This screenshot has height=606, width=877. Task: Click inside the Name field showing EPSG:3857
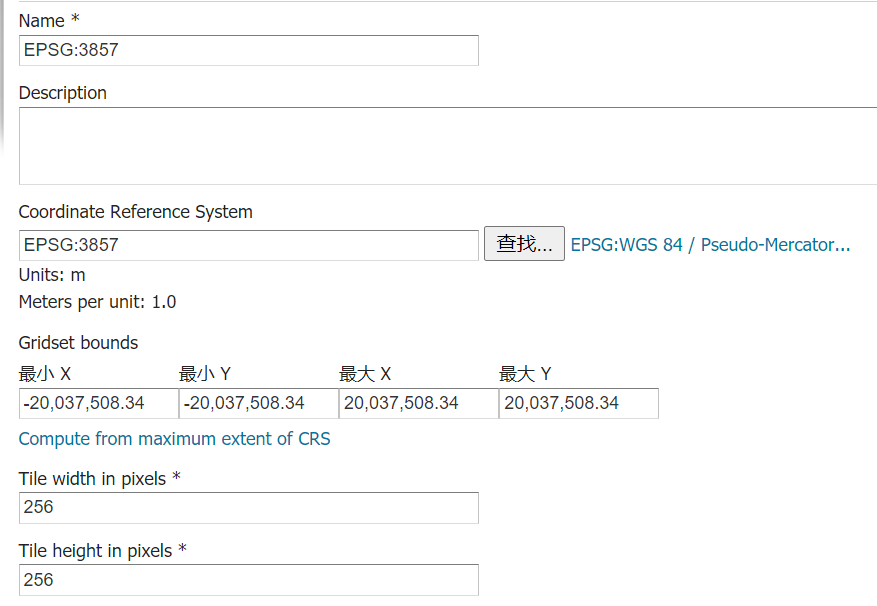[247, 50]
